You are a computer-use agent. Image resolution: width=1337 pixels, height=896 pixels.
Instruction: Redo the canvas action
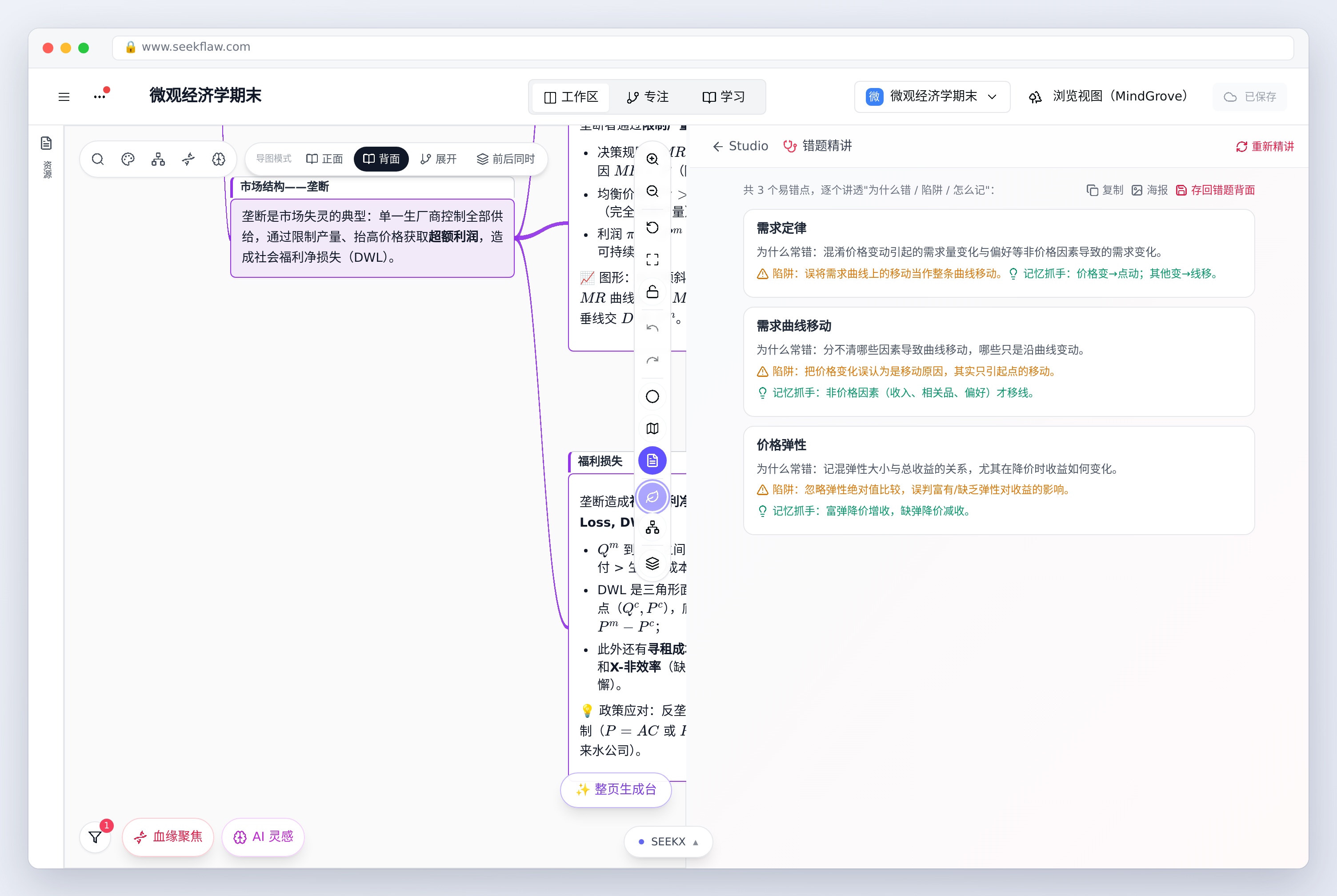[x=652, y=360]
